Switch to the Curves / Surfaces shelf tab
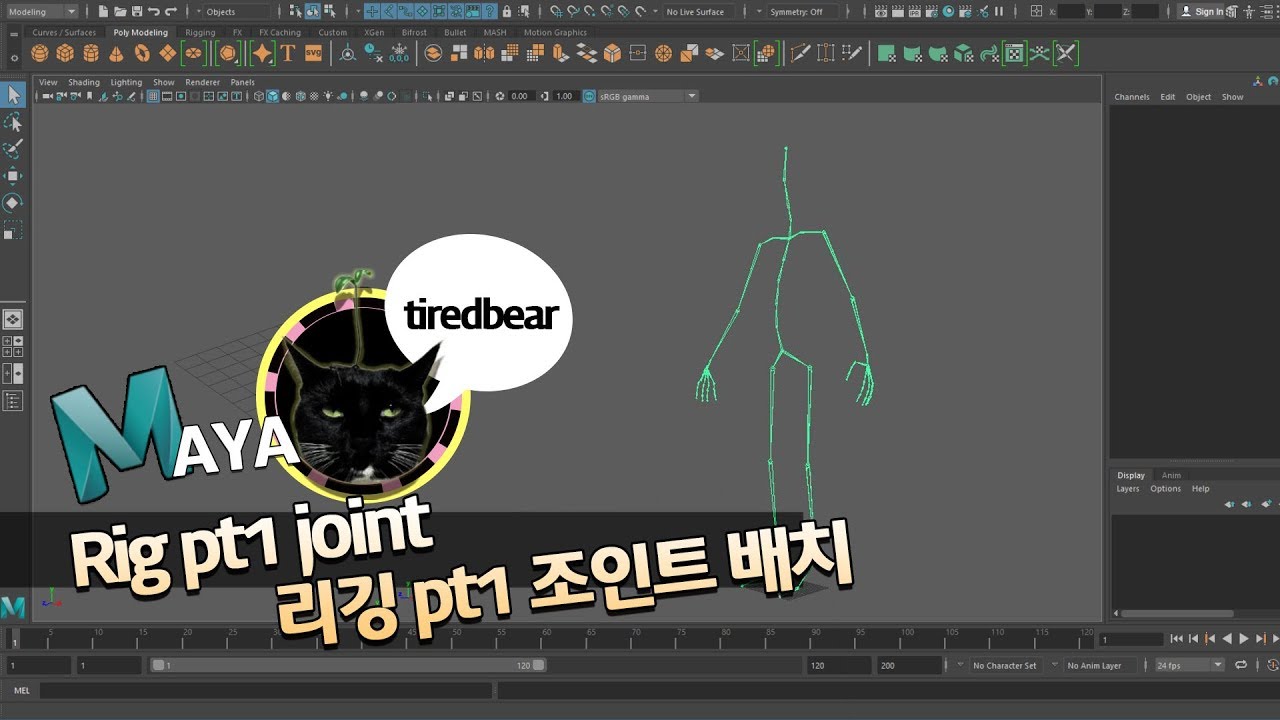 click(x=64, y=32)
